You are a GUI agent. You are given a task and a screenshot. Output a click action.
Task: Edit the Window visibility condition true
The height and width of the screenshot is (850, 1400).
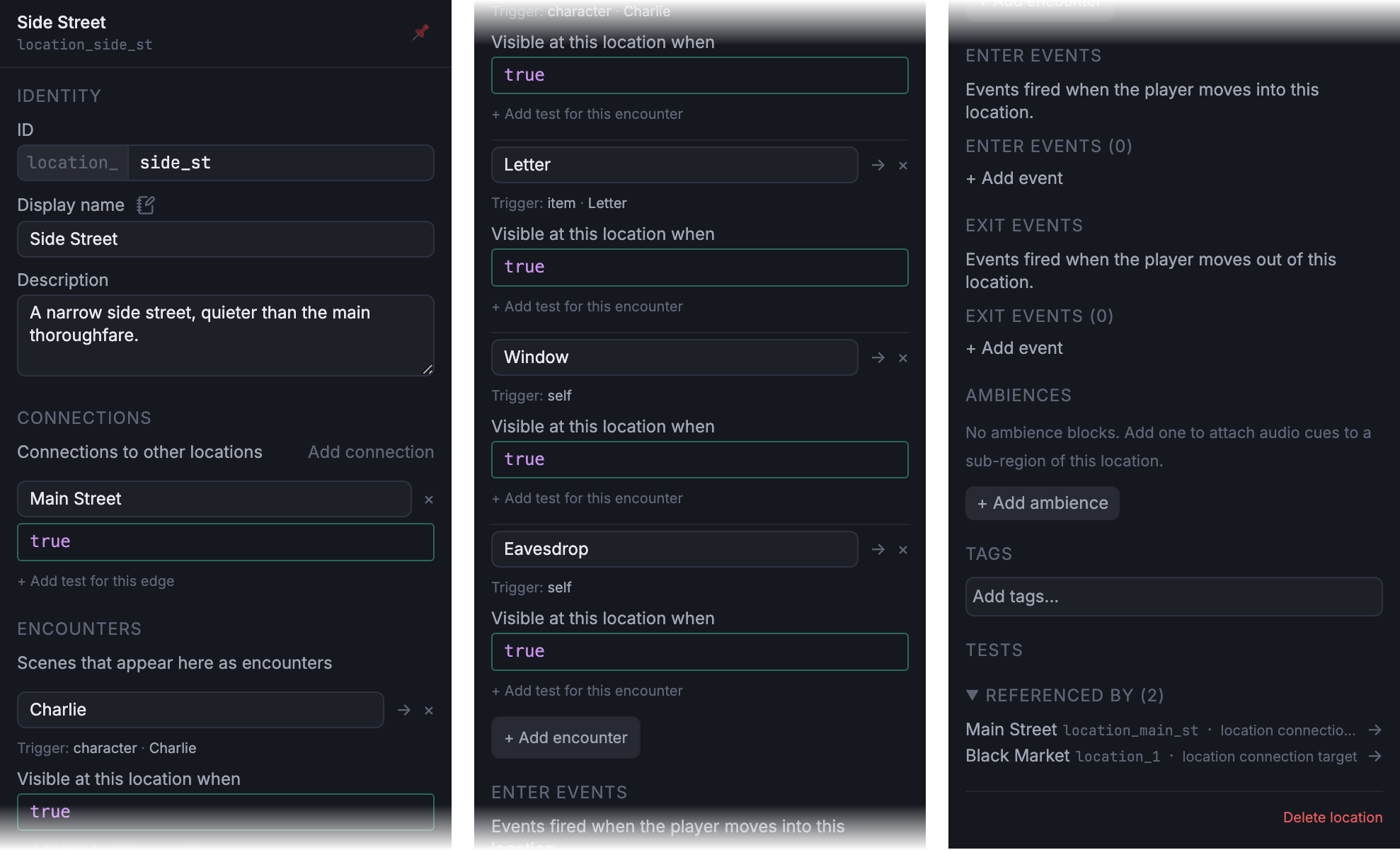[x=700, y=460]
